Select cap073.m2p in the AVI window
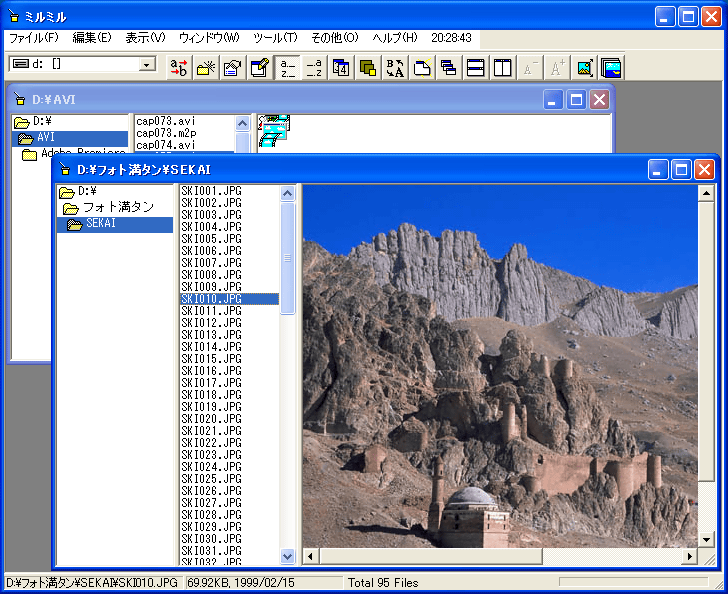The image size is (728, 594). pyautogui.click(x=166, y=133)
